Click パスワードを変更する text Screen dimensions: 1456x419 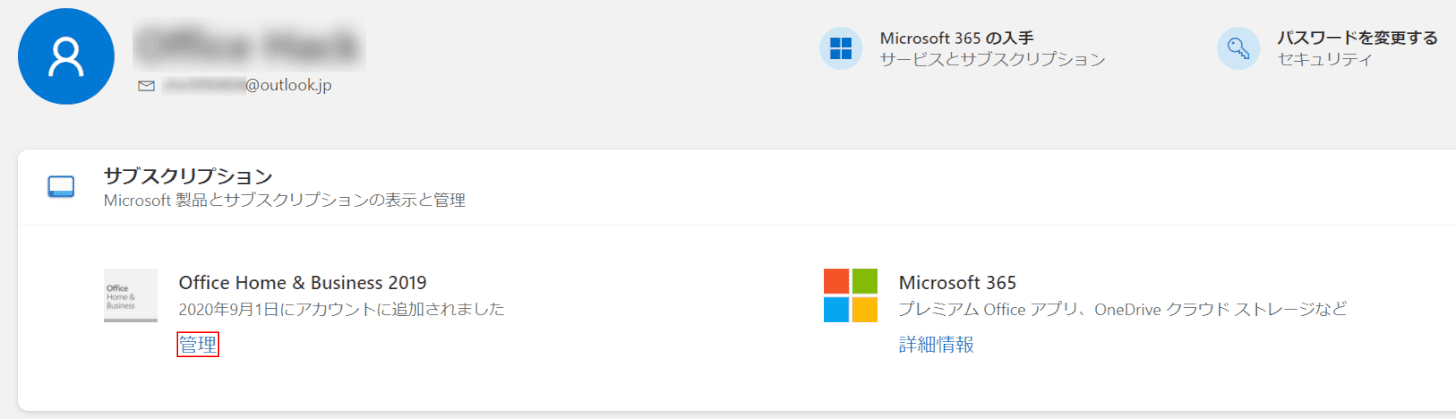1357,38
